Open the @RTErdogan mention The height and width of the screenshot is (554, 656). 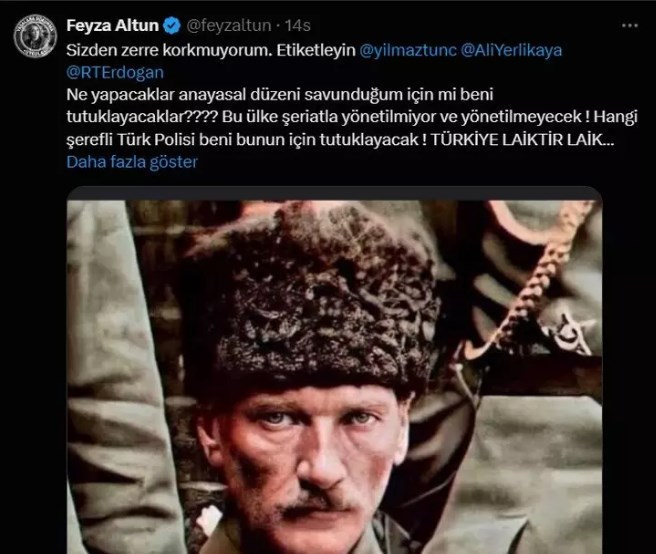click(115, 72)
